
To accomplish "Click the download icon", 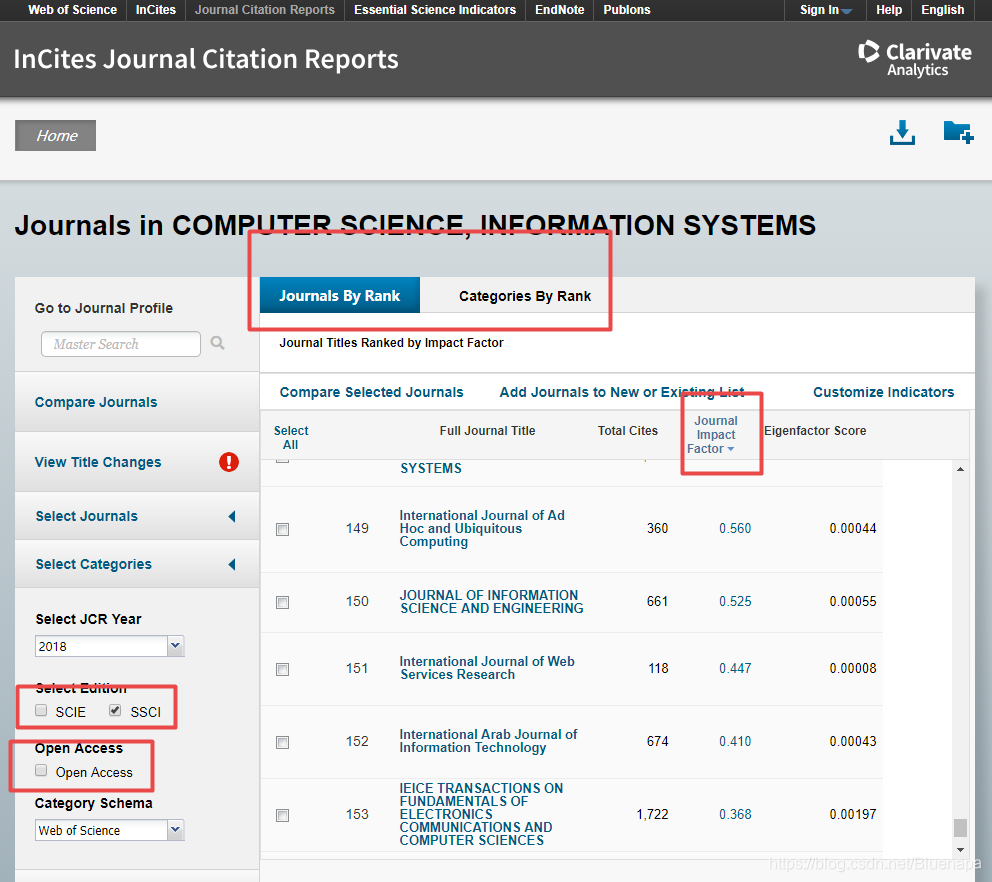I will pyautogui.click(x=902, y=133).
